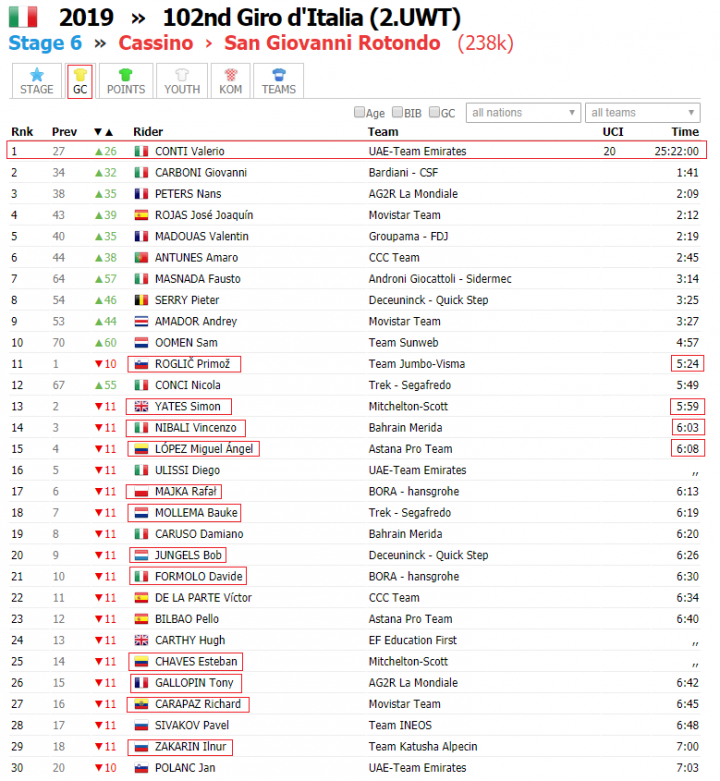Switch to the POINTS classification tab
Screen dimensions: 720x781
(x=126, y=81)
